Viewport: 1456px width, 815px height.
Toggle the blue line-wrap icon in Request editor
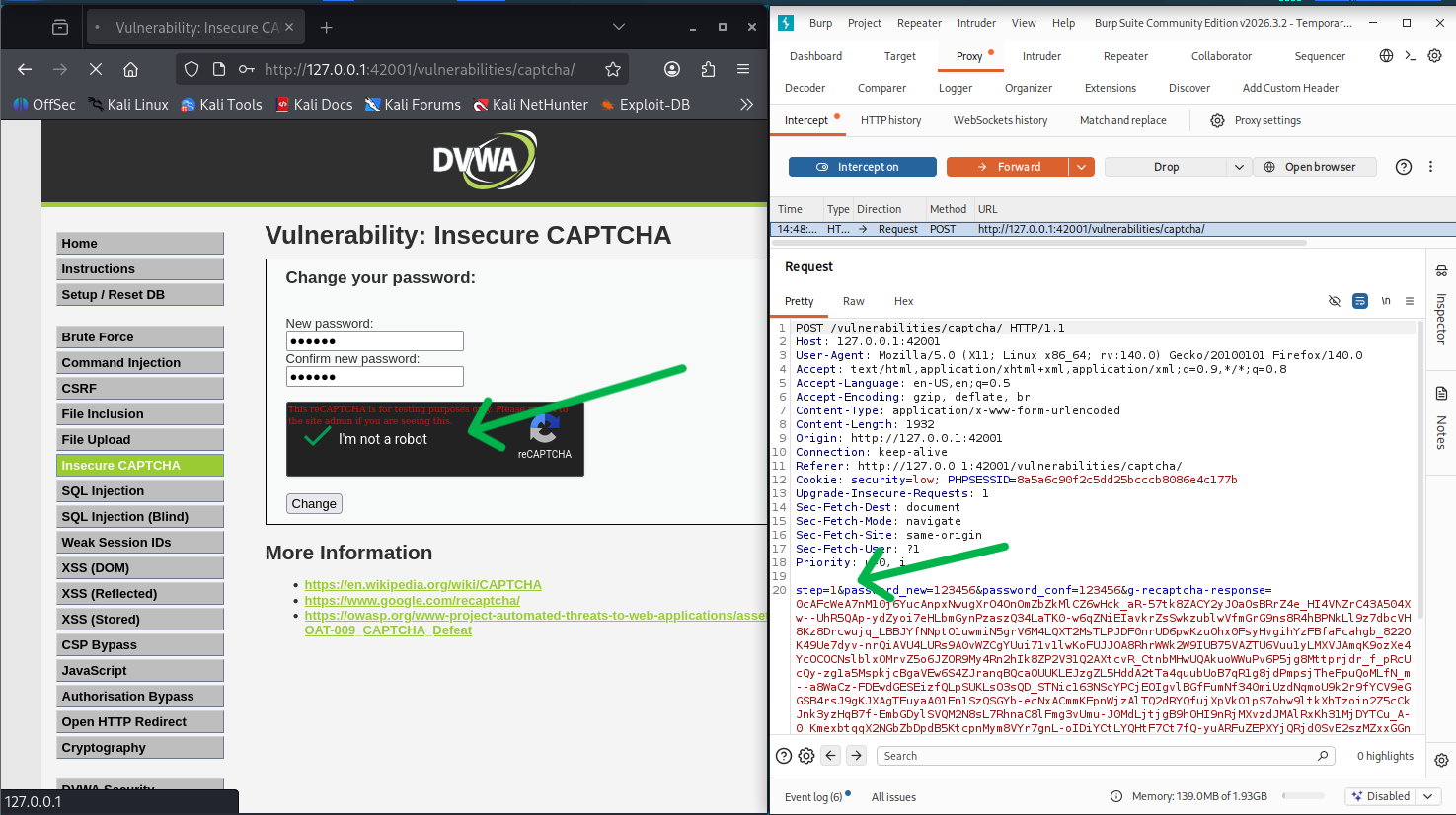pos(1360,301)
